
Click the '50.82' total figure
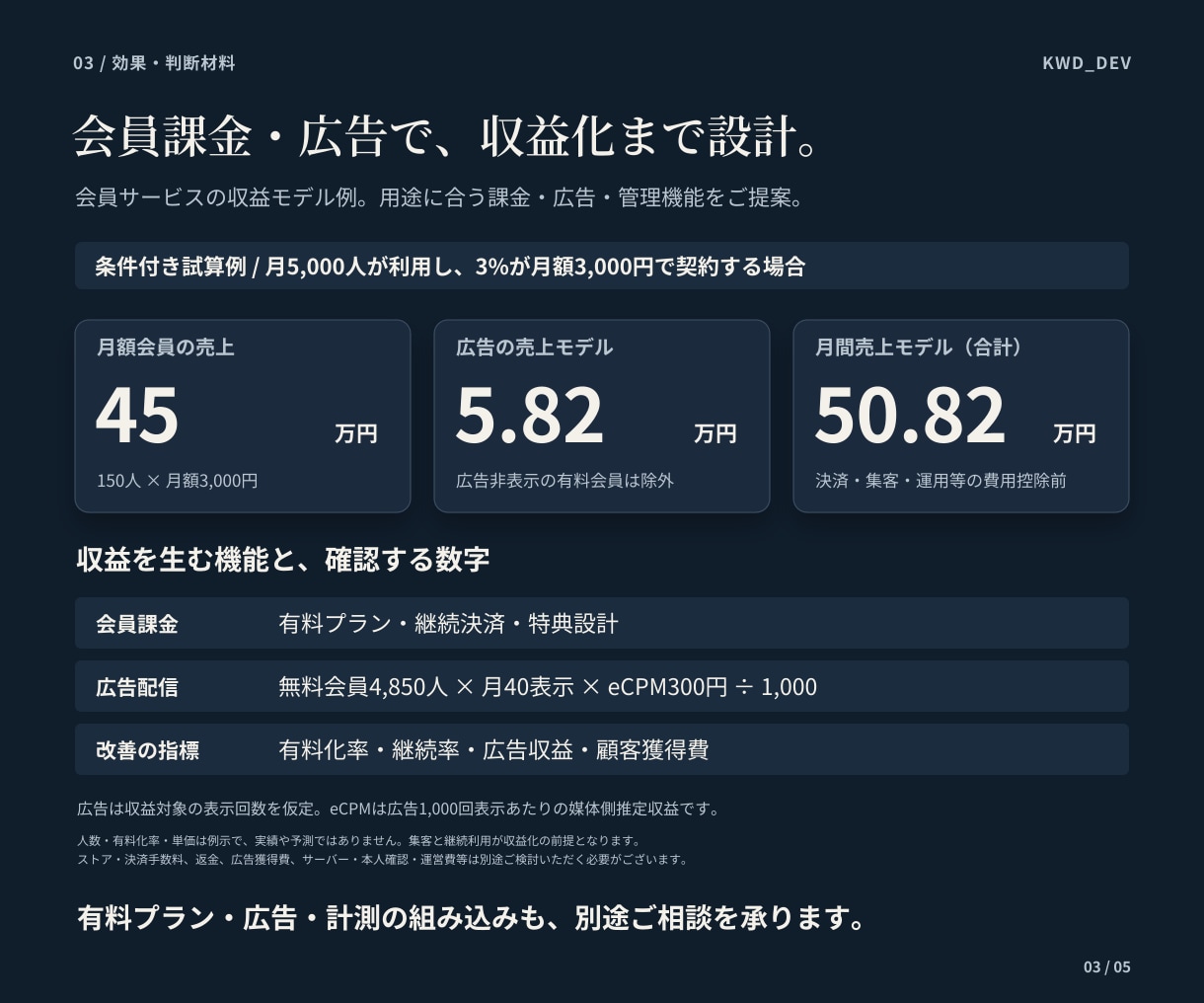[910, 415]
